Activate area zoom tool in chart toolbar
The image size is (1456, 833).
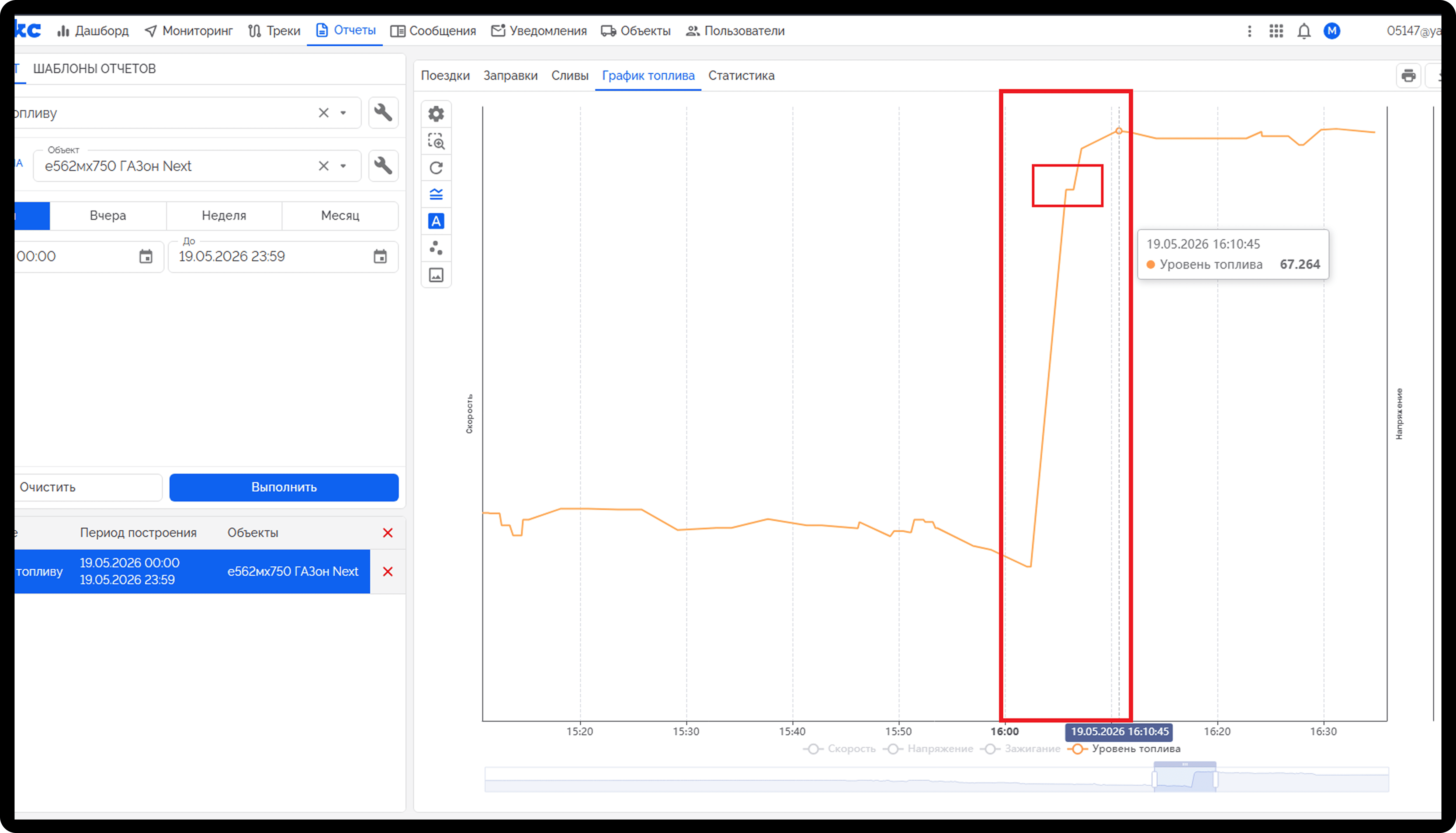[x=436, y=141]
